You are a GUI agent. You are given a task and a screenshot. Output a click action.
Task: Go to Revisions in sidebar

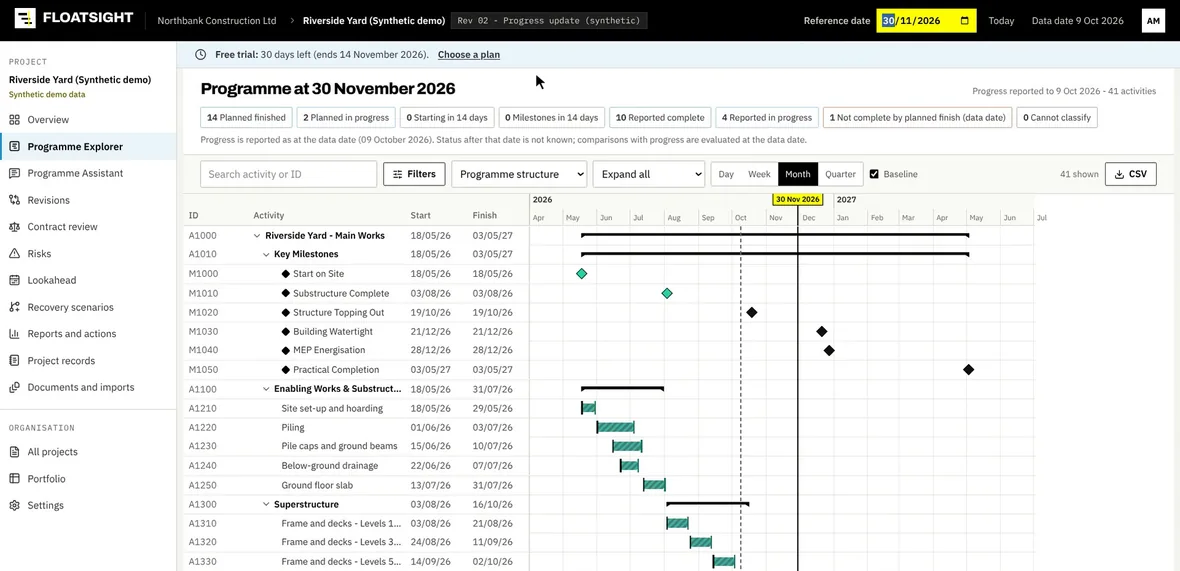tap(88, 200)
